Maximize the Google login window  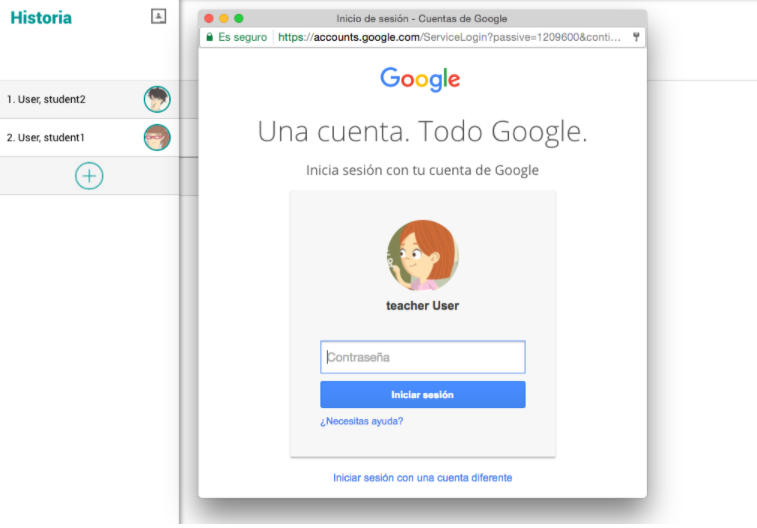pyautogui.click(x=238, y=18)
